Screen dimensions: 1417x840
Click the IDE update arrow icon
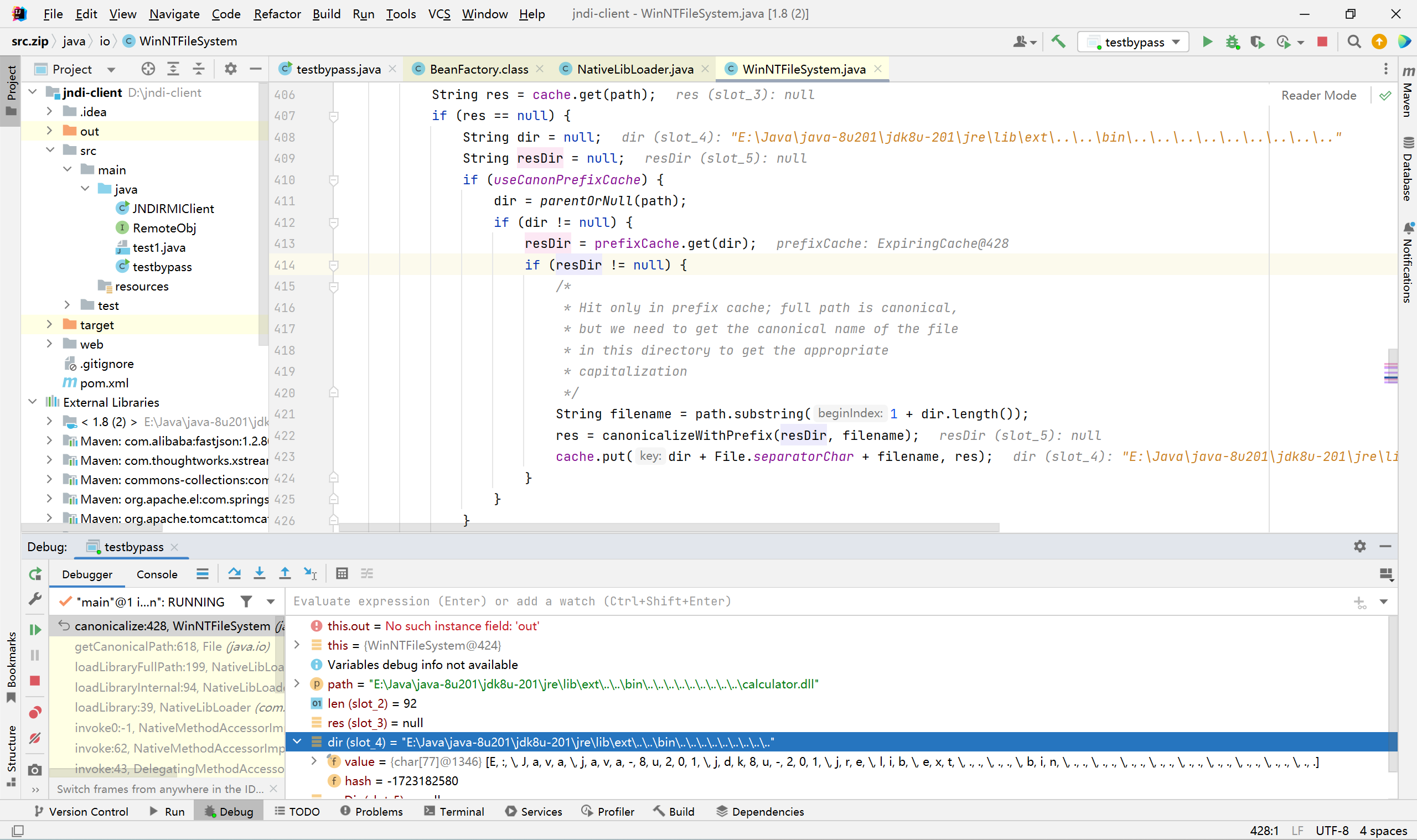[x=1379, y=42]
